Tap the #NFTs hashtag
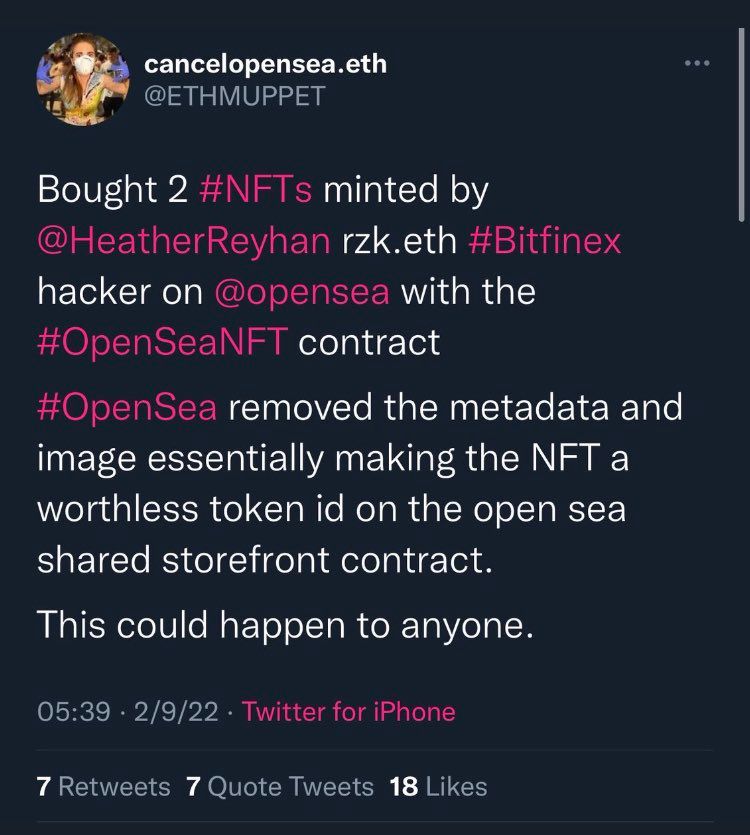 [x=258, y=190]
